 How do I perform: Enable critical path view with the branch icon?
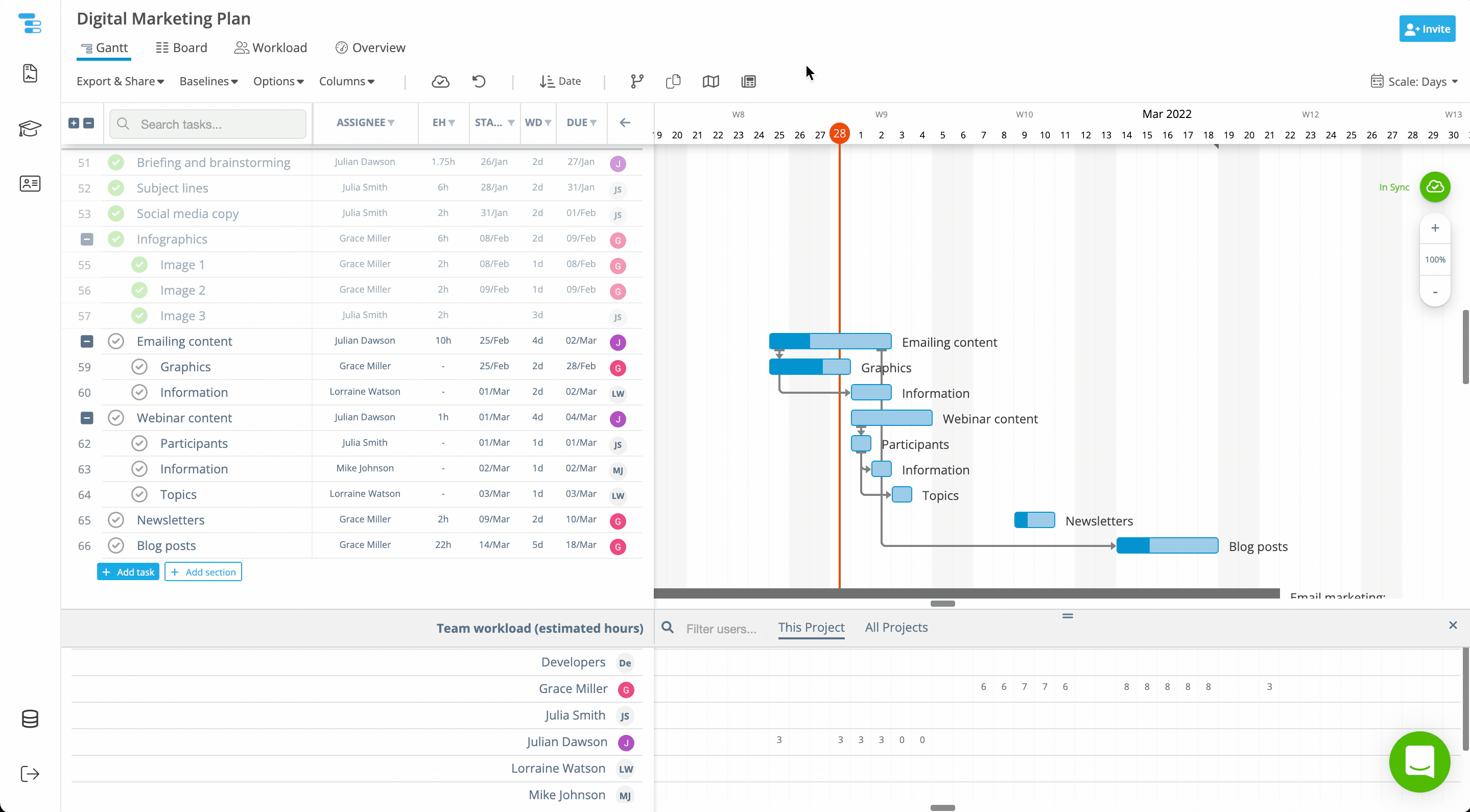[636, 81]
